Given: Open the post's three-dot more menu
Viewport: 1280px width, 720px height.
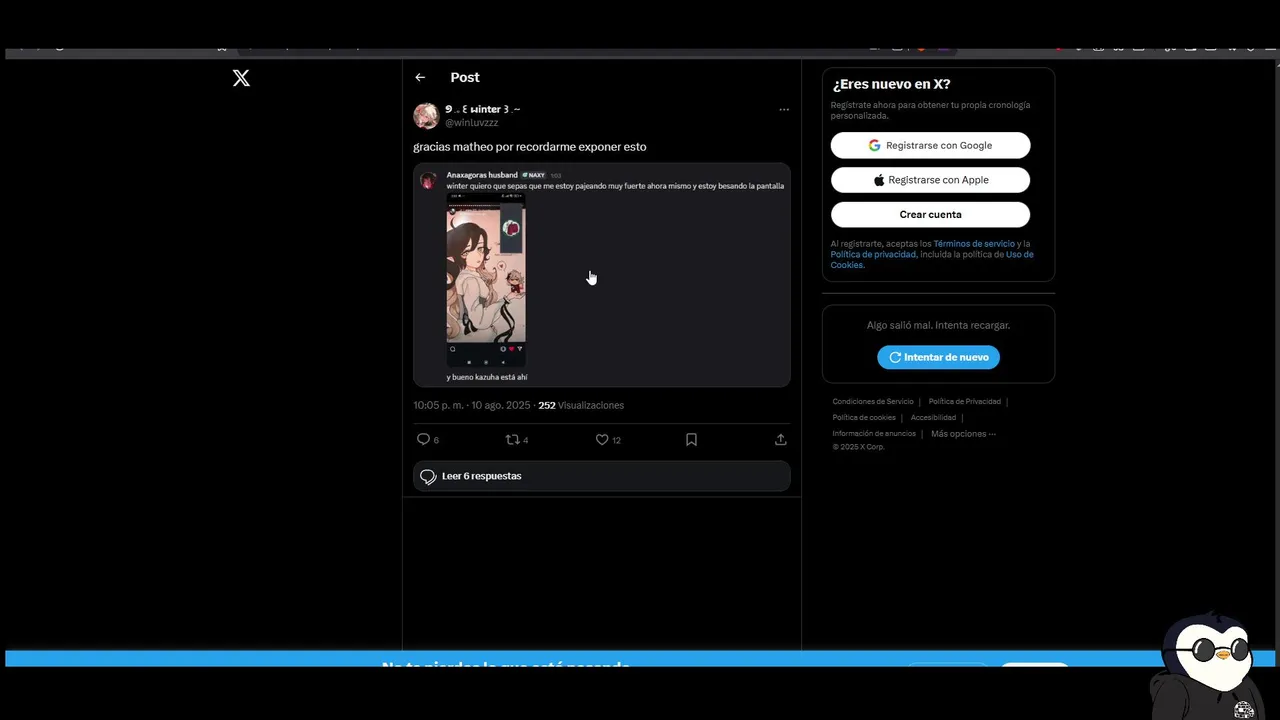Looking at the screenshot, I should (x=784, y=109).
